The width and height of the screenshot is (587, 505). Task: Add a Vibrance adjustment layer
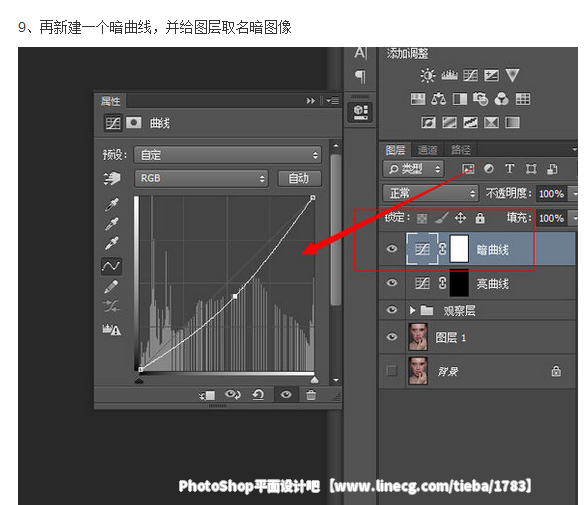pyautogui.click(x=512, y=75)
